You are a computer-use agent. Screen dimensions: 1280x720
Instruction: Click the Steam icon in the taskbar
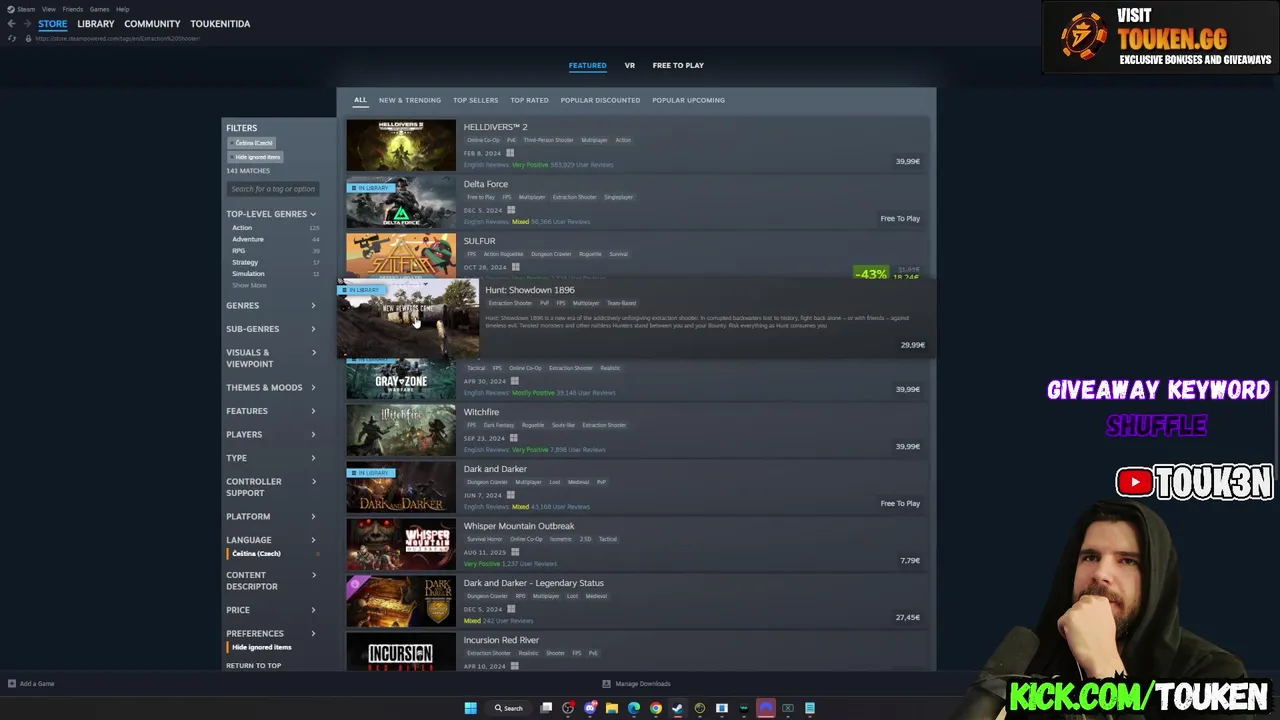pos(677,708)
